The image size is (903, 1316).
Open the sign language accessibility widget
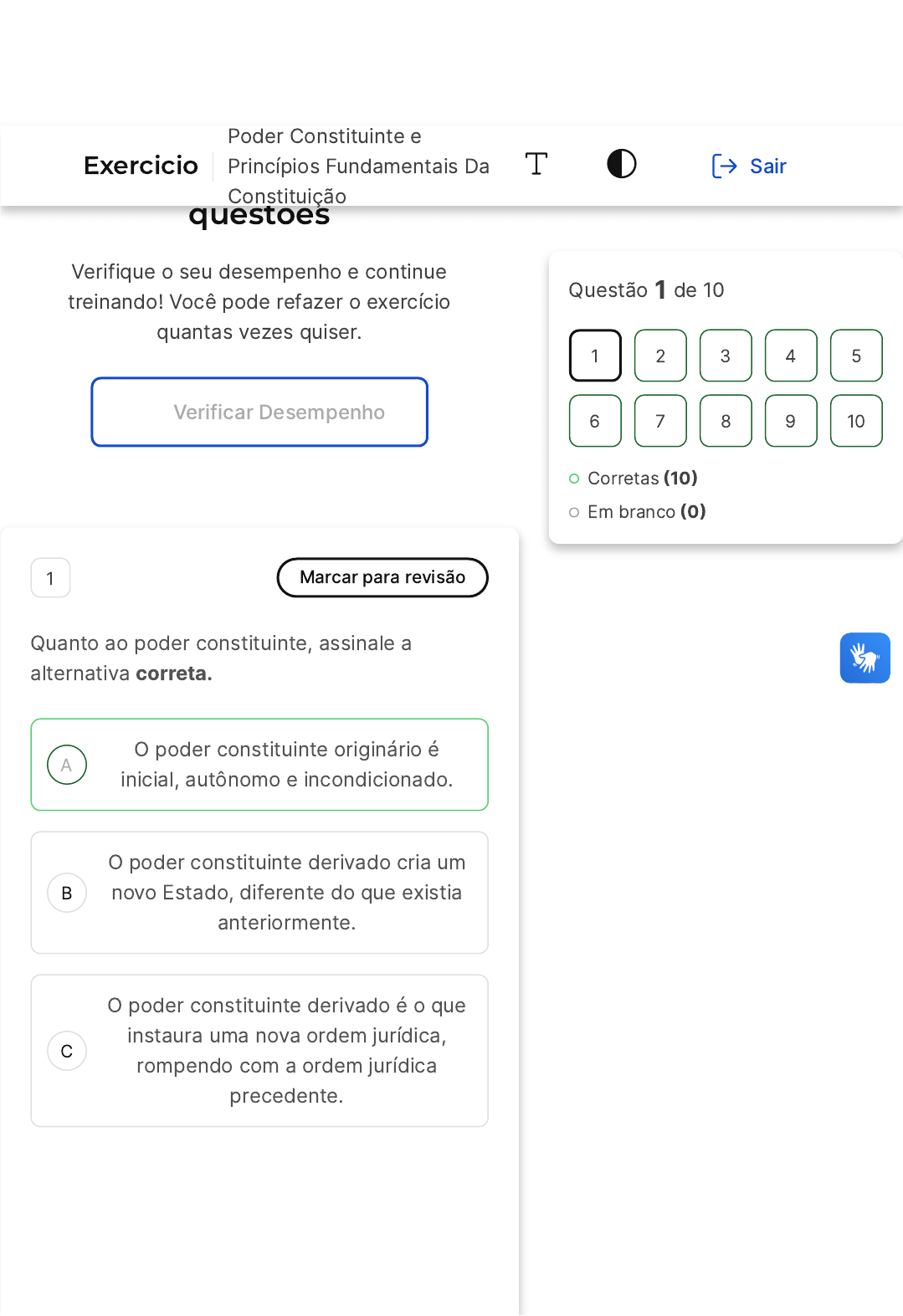(865, 658)
